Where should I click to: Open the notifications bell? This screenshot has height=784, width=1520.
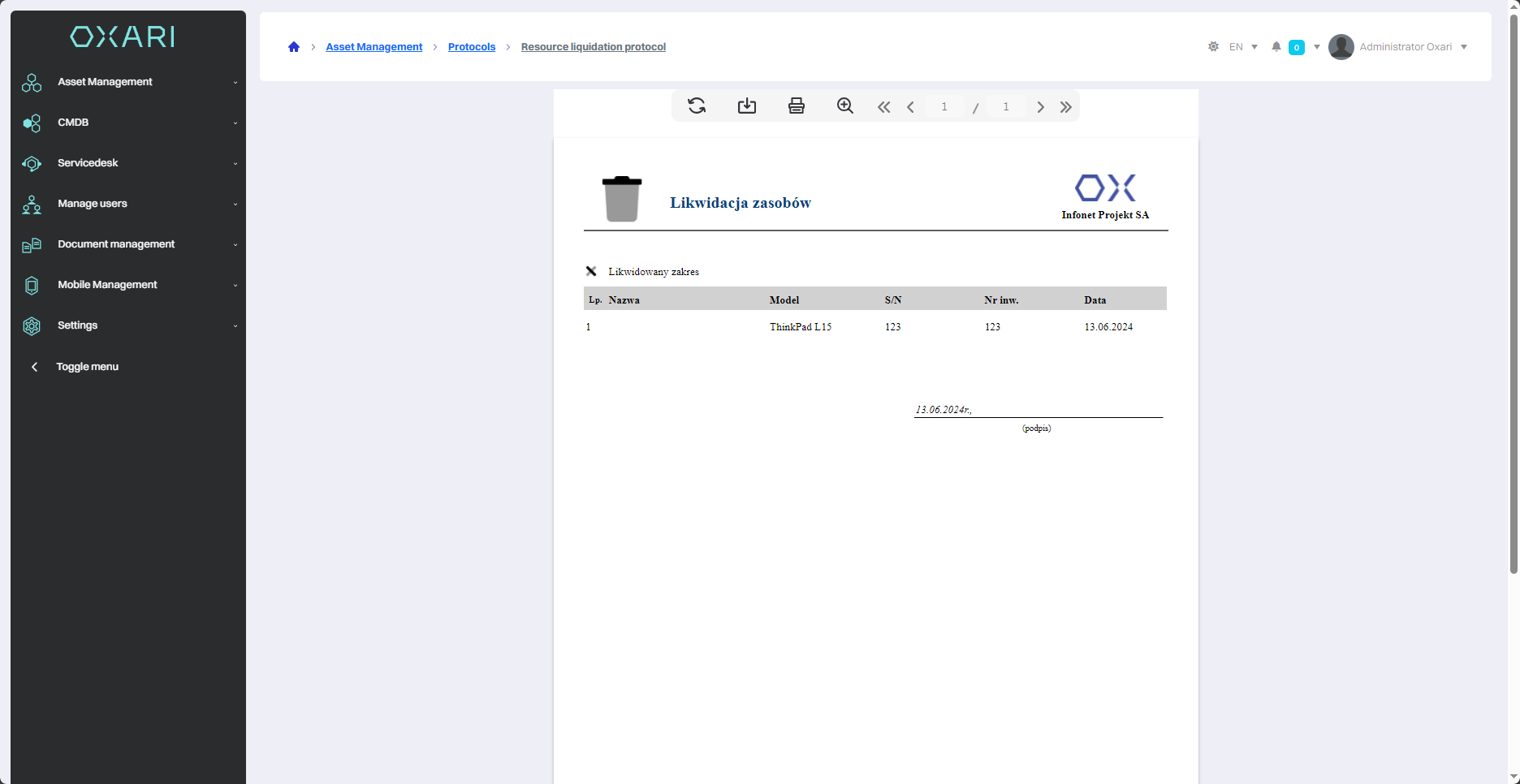1276,47
